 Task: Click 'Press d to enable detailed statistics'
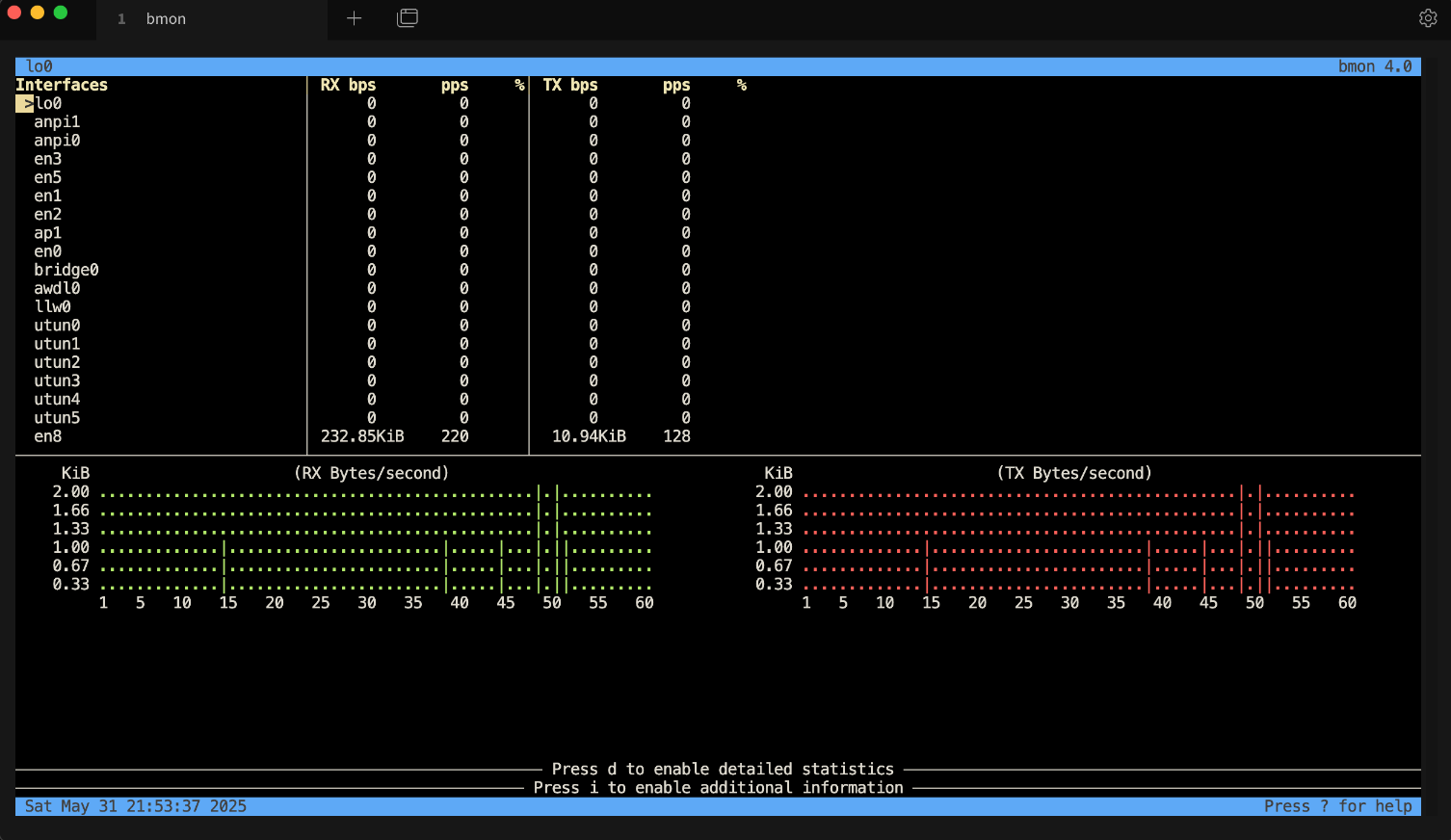723,769
